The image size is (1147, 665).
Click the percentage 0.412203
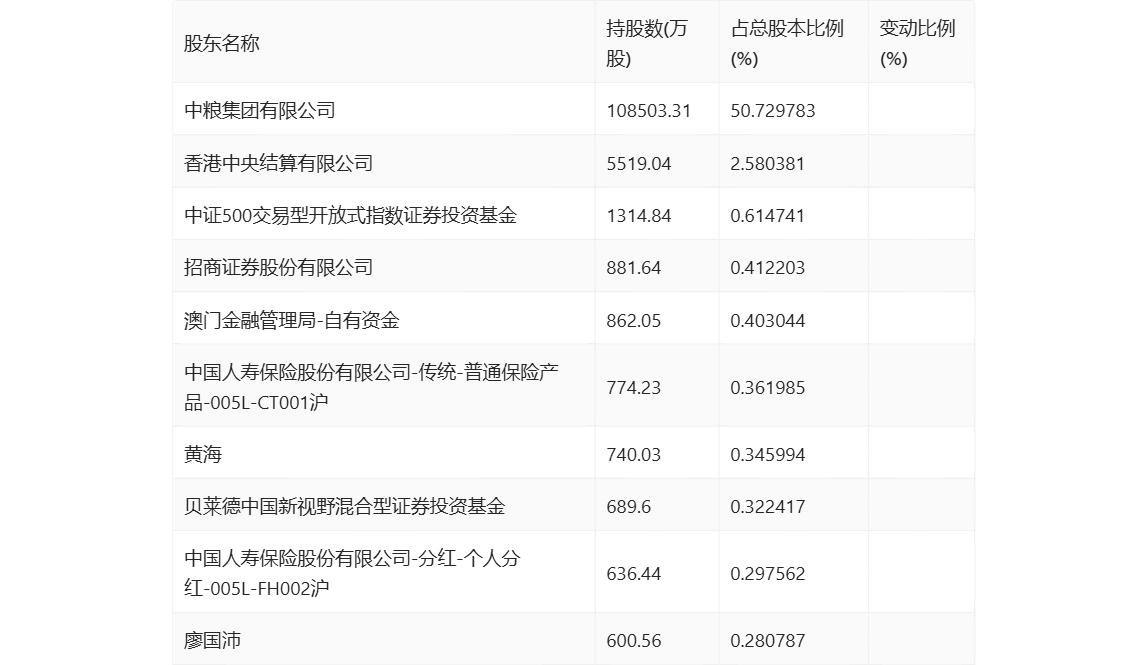(767, 268)
